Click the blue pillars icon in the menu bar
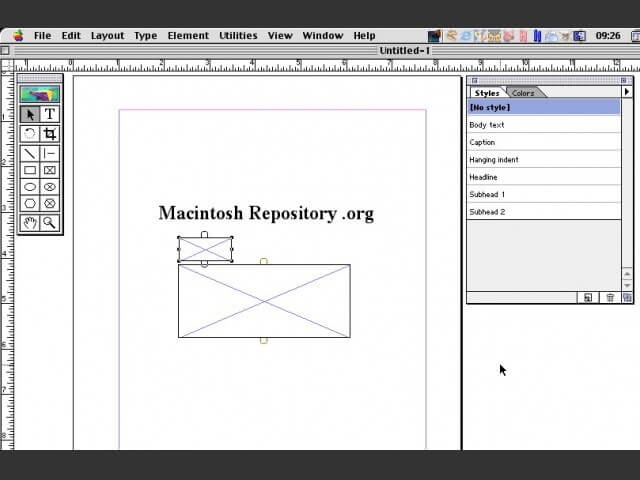 pos(537,36)
